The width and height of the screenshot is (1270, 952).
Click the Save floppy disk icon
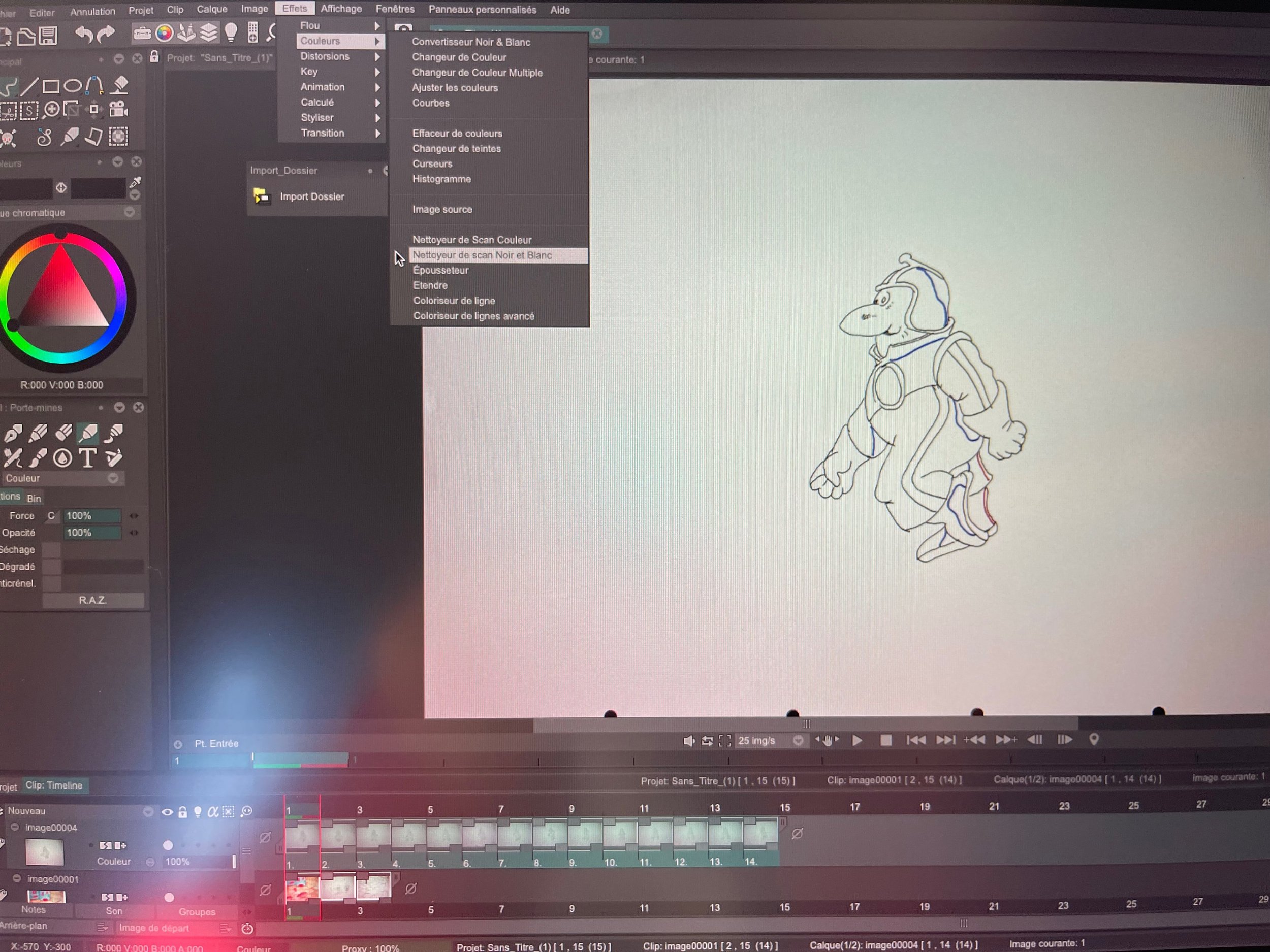(x=48, y=36)
